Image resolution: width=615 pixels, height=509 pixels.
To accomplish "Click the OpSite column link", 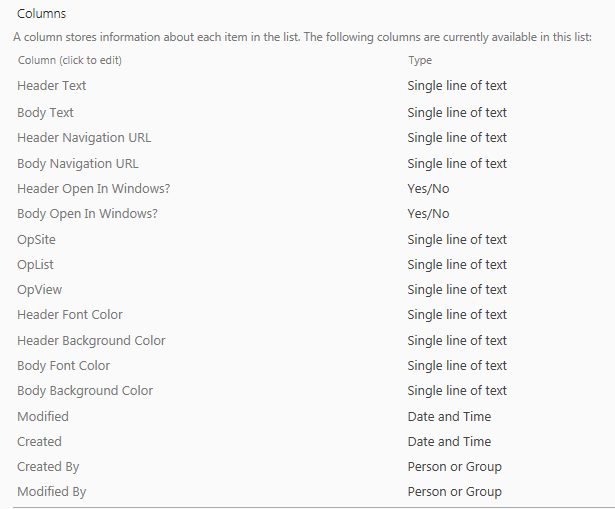I will (x=36, y=240).
